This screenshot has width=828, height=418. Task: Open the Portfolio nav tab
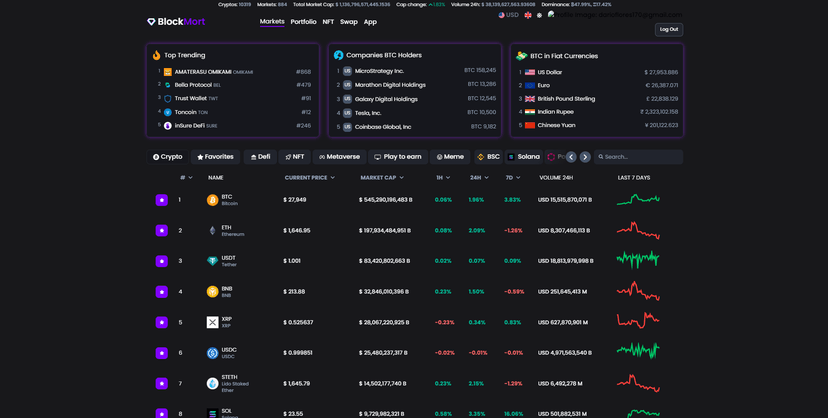coord(303,22)
